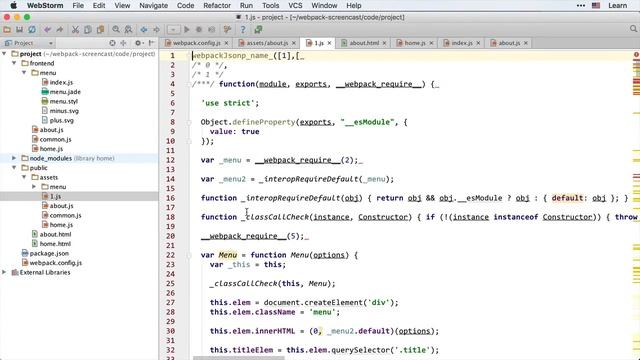Click the scroll-from-source target icon

(112, 43)
